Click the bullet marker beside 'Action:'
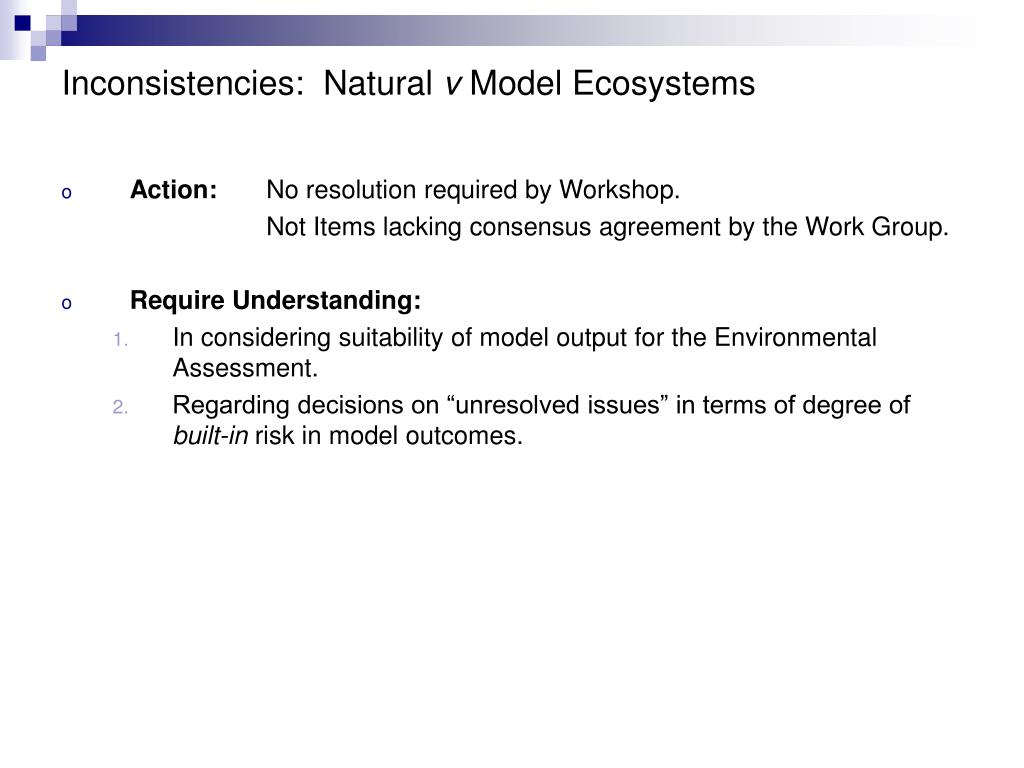 pyautogui.click(x=67, y=193)
